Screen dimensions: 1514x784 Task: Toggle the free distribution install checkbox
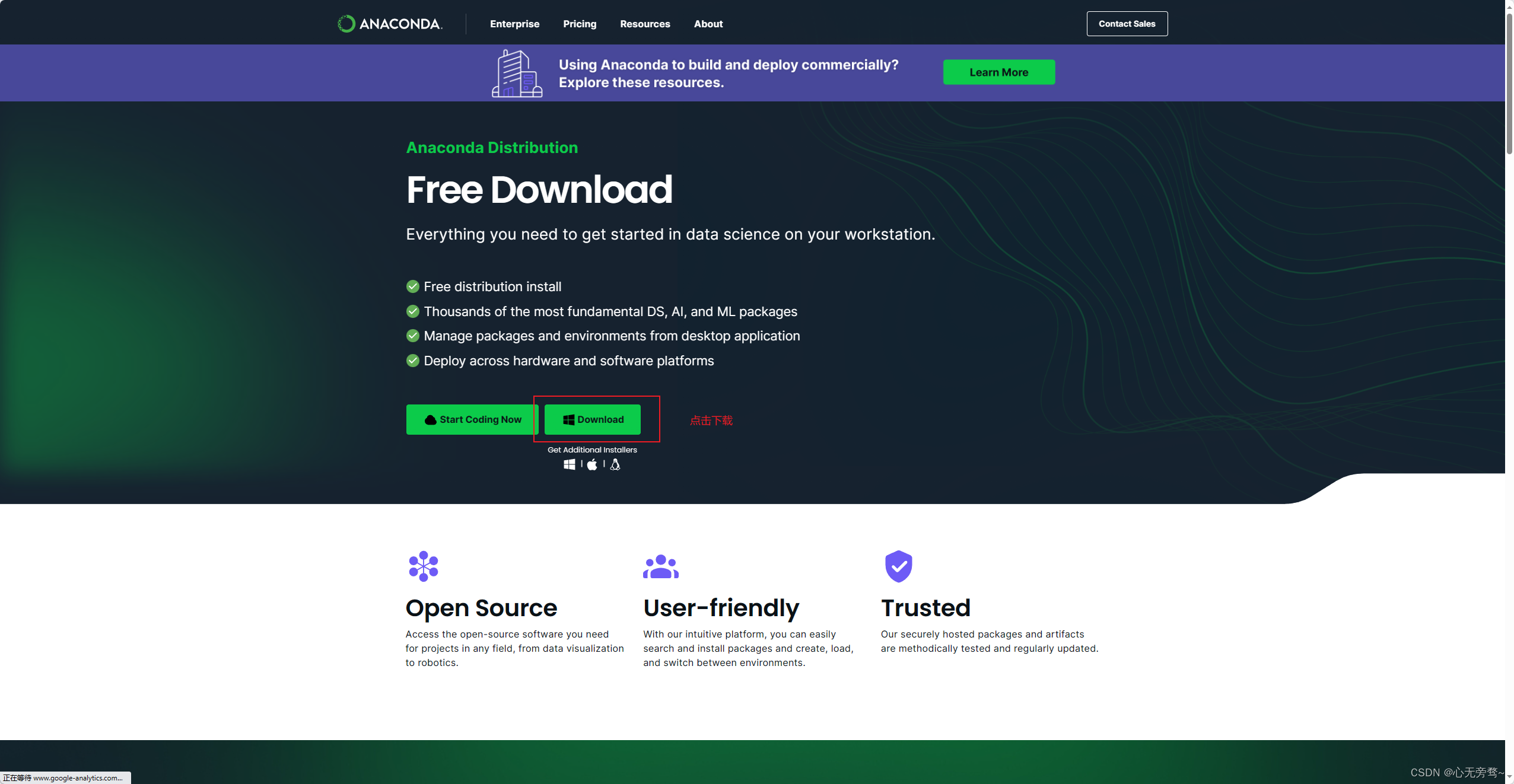tap(412, 286)
